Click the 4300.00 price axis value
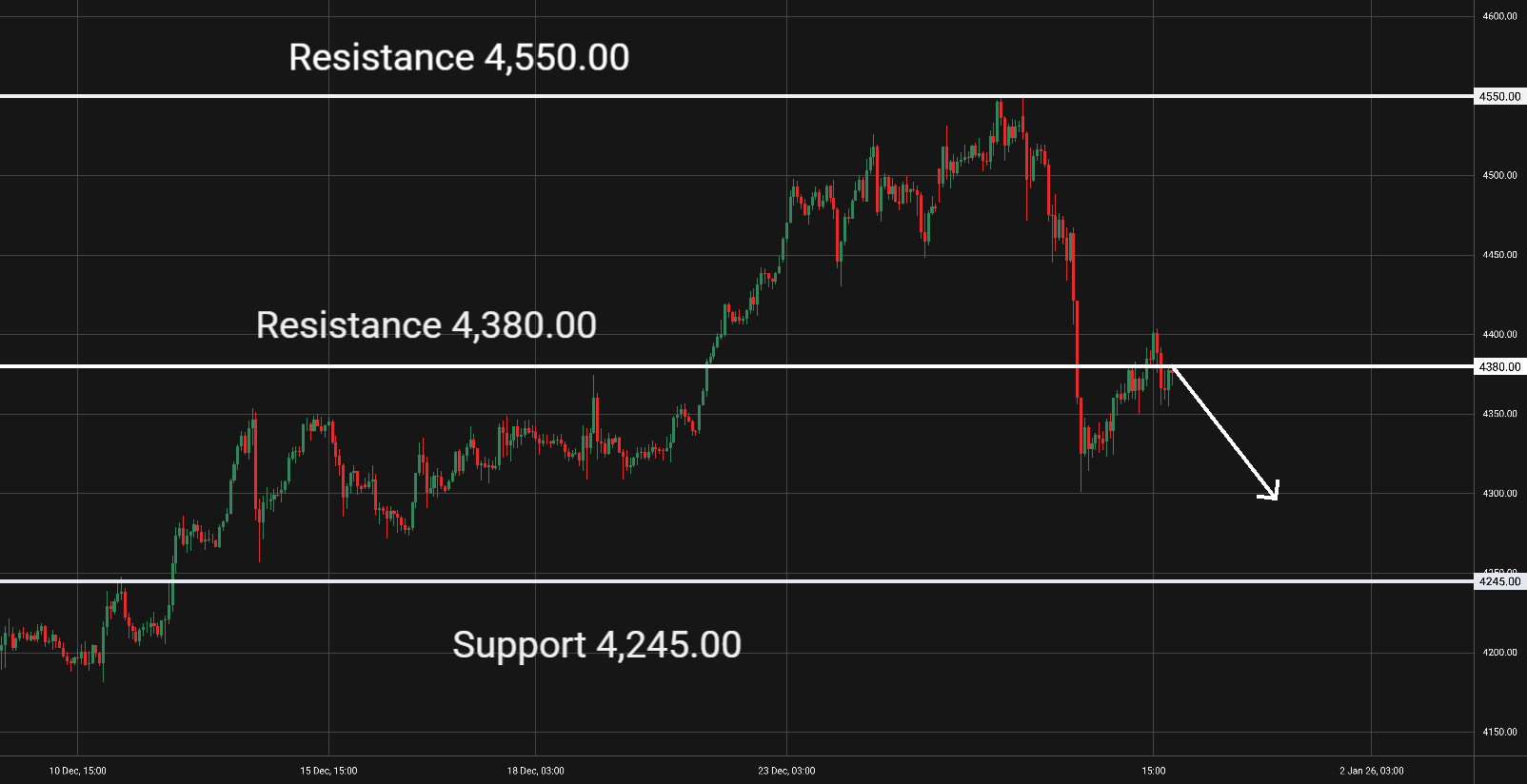 tap(1499, 493)
